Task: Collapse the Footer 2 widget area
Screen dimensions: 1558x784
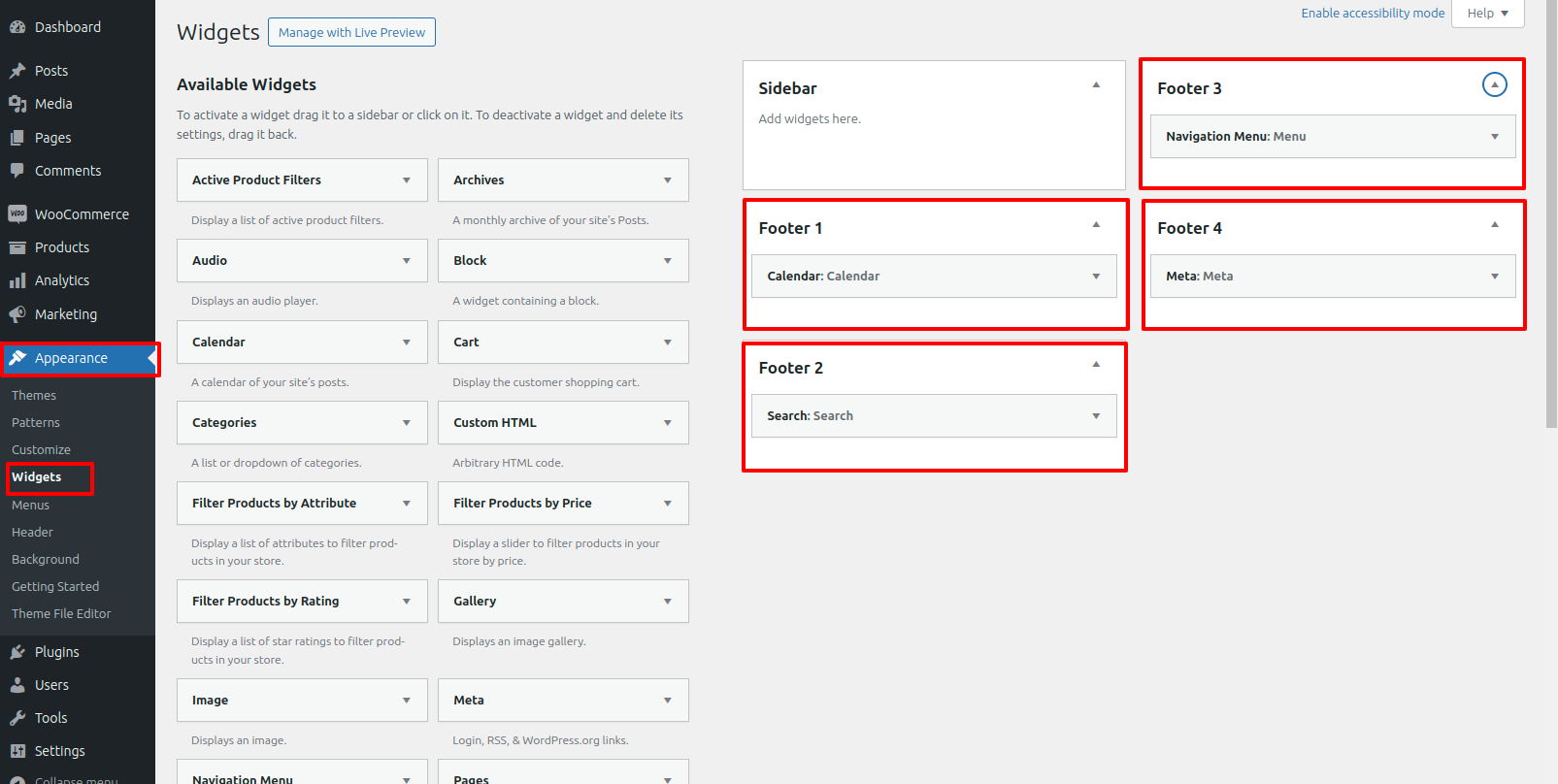Action: click(1096, 365)
